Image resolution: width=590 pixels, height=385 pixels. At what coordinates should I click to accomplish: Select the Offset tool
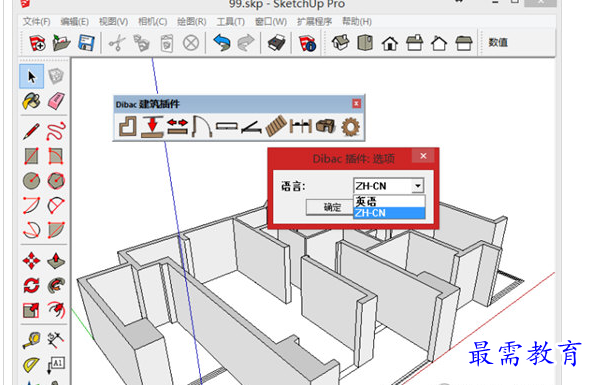56,310
